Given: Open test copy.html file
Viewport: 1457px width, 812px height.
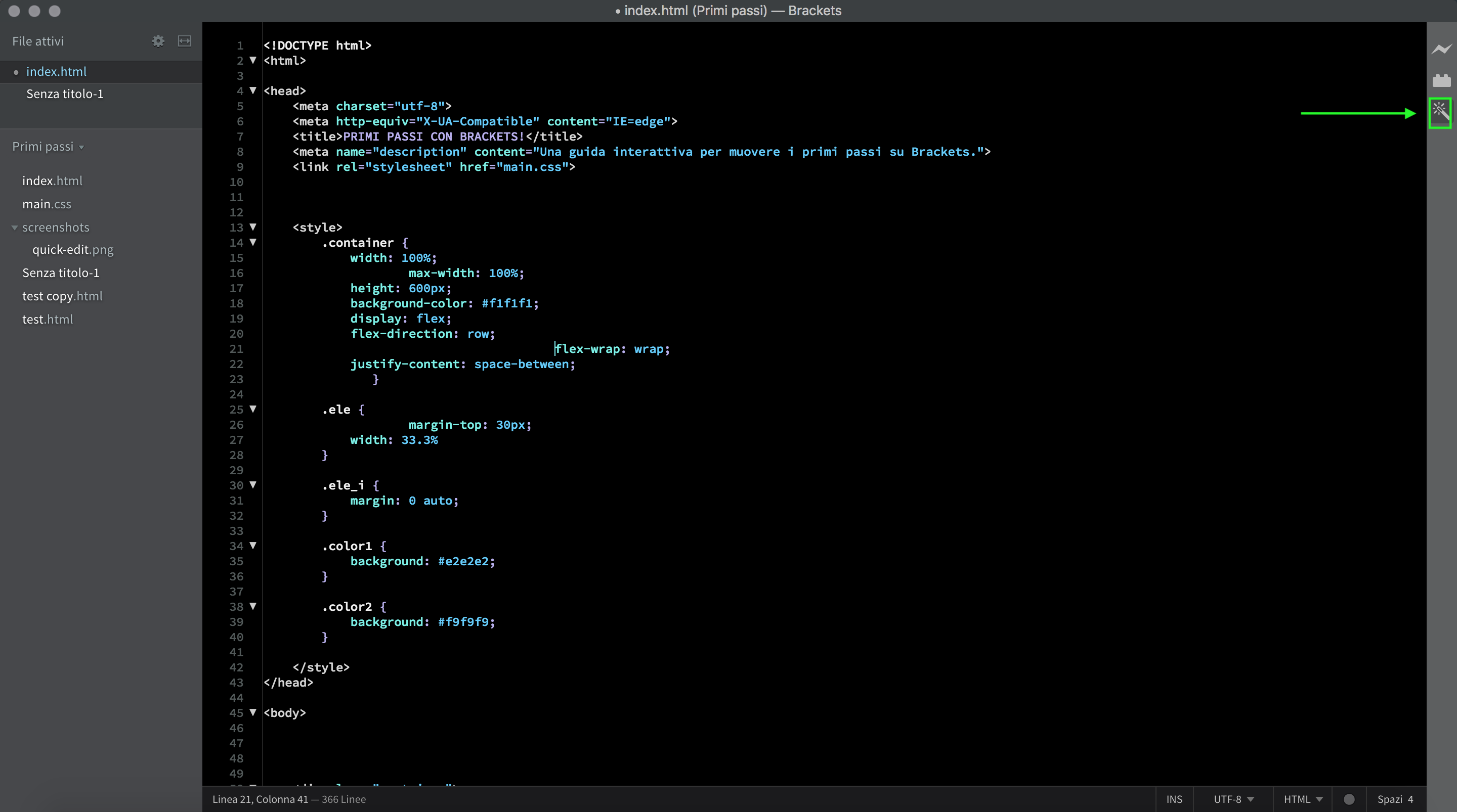Looking at the screenshot, I should [x=62, y=296].
